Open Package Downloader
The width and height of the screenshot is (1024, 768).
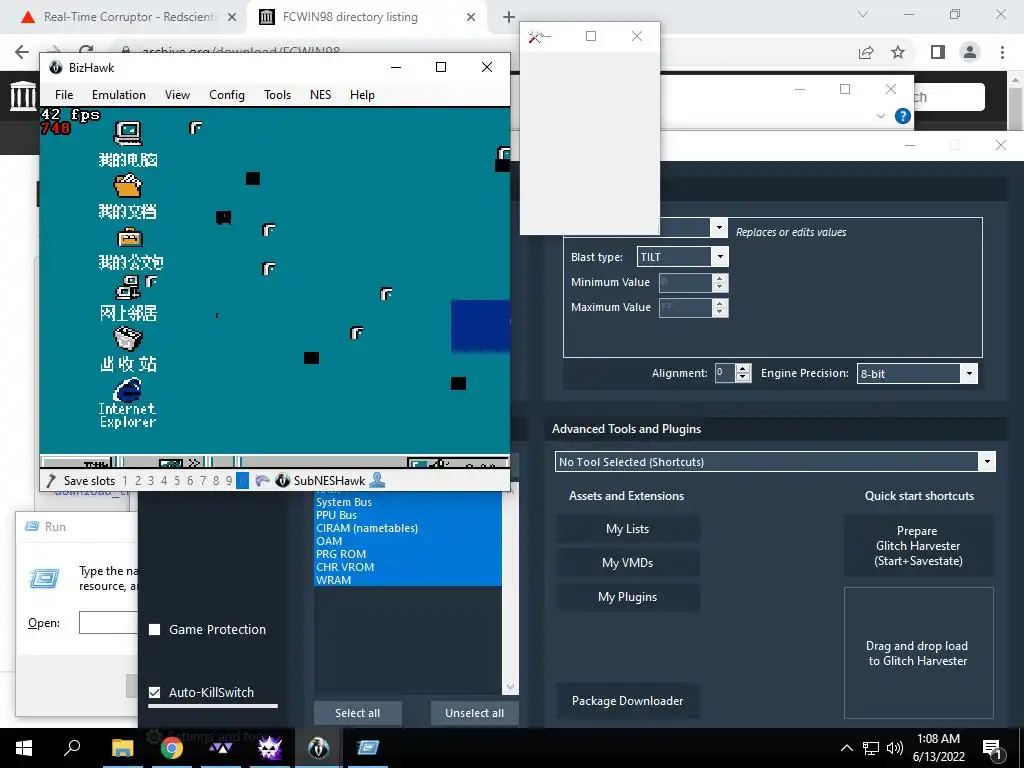click(628, 701)
